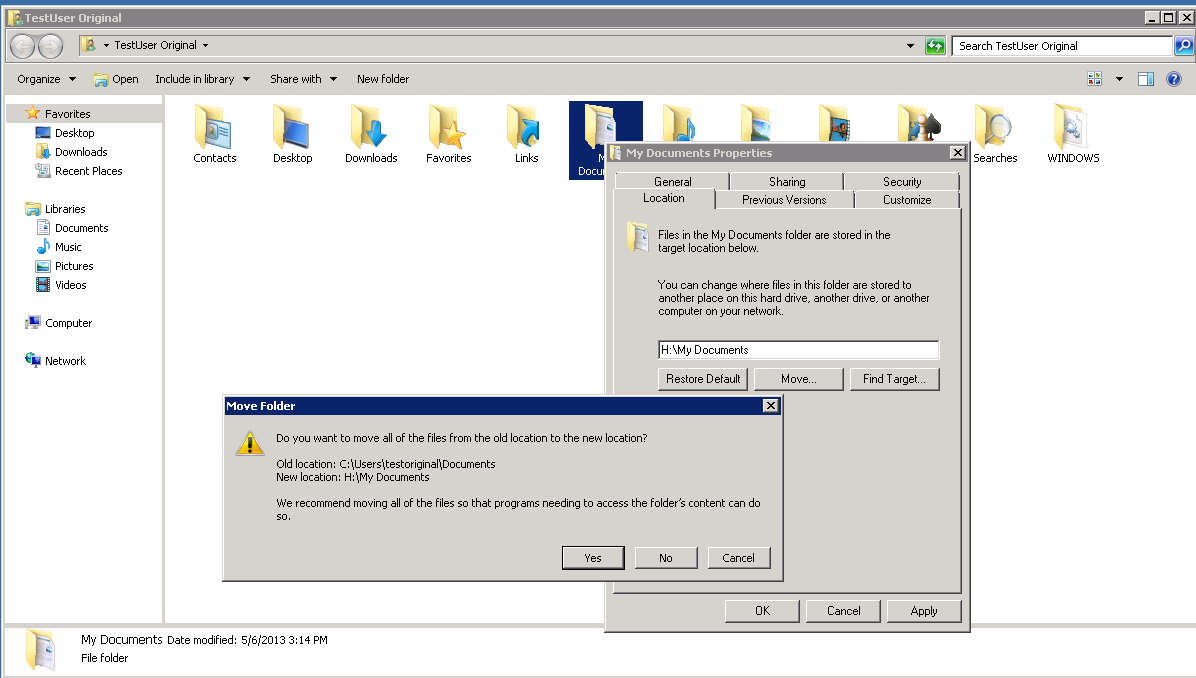Click the Back navigation arrow

pyautogui.click(x=23, y=47)
